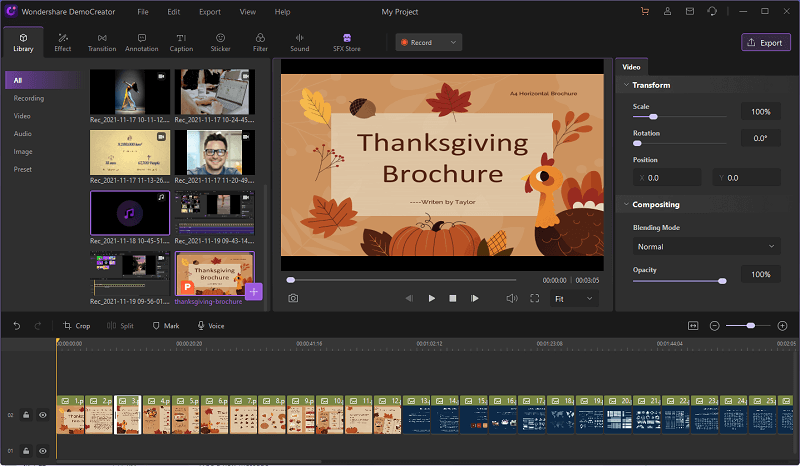Collapse the Transform section
The height and width of the screenshot is (466, 800).
click(625, 85)
